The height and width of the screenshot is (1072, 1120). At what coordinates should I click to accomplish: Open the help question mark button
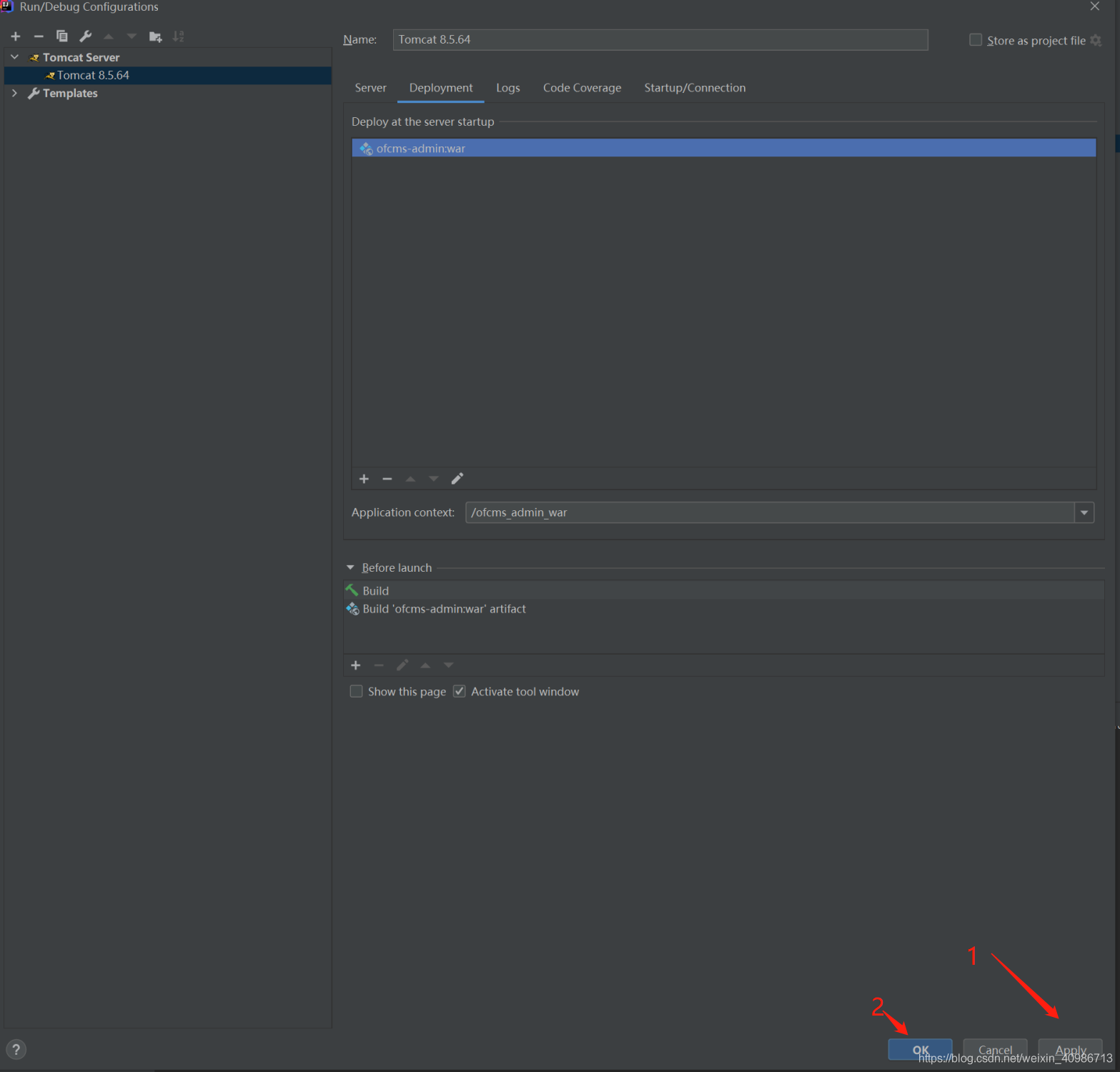pyautogui.click(x=16, y=1049)
